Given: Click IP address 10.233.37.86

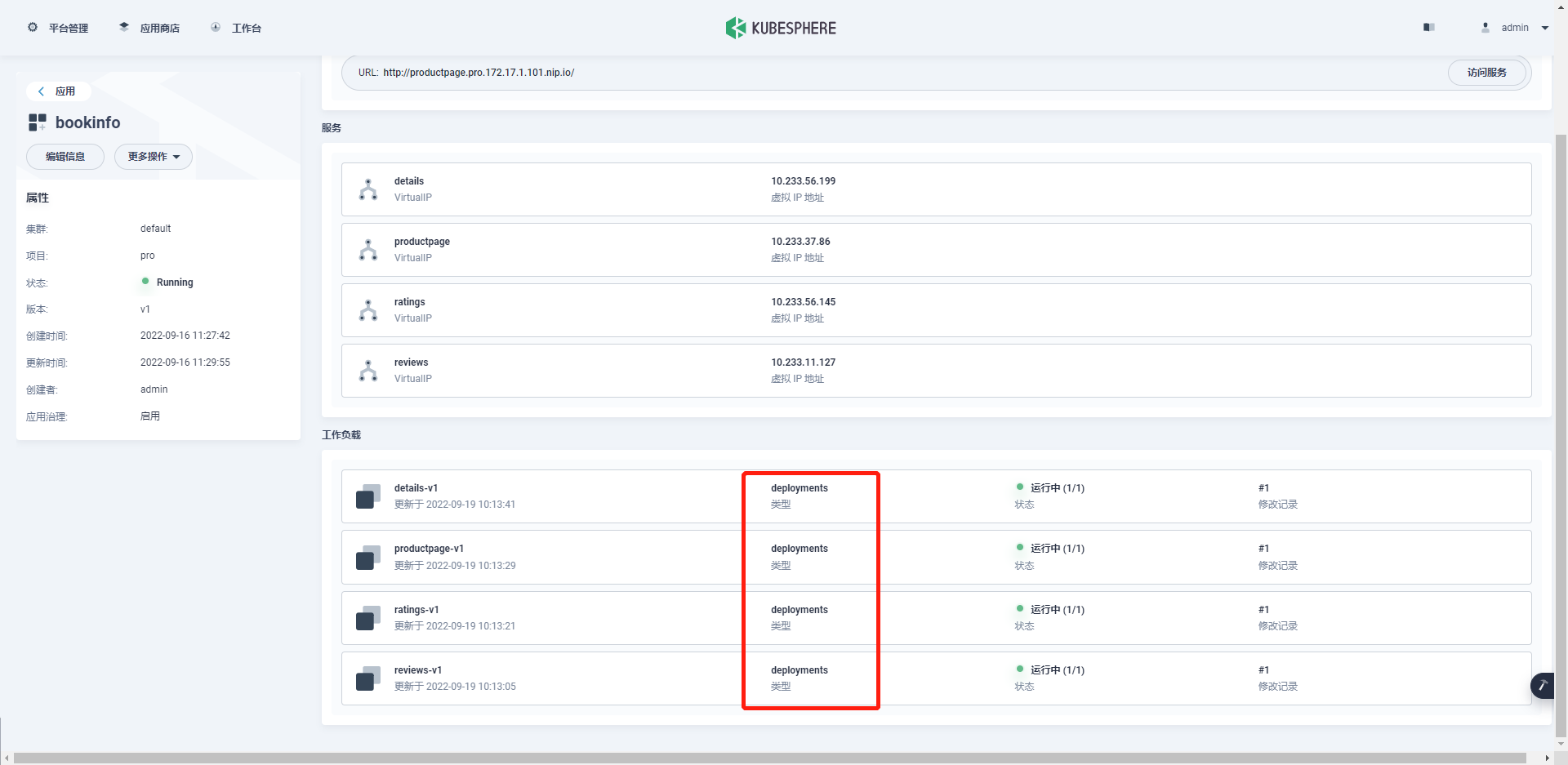Looking at the screenshot, I should coord(800,242).
